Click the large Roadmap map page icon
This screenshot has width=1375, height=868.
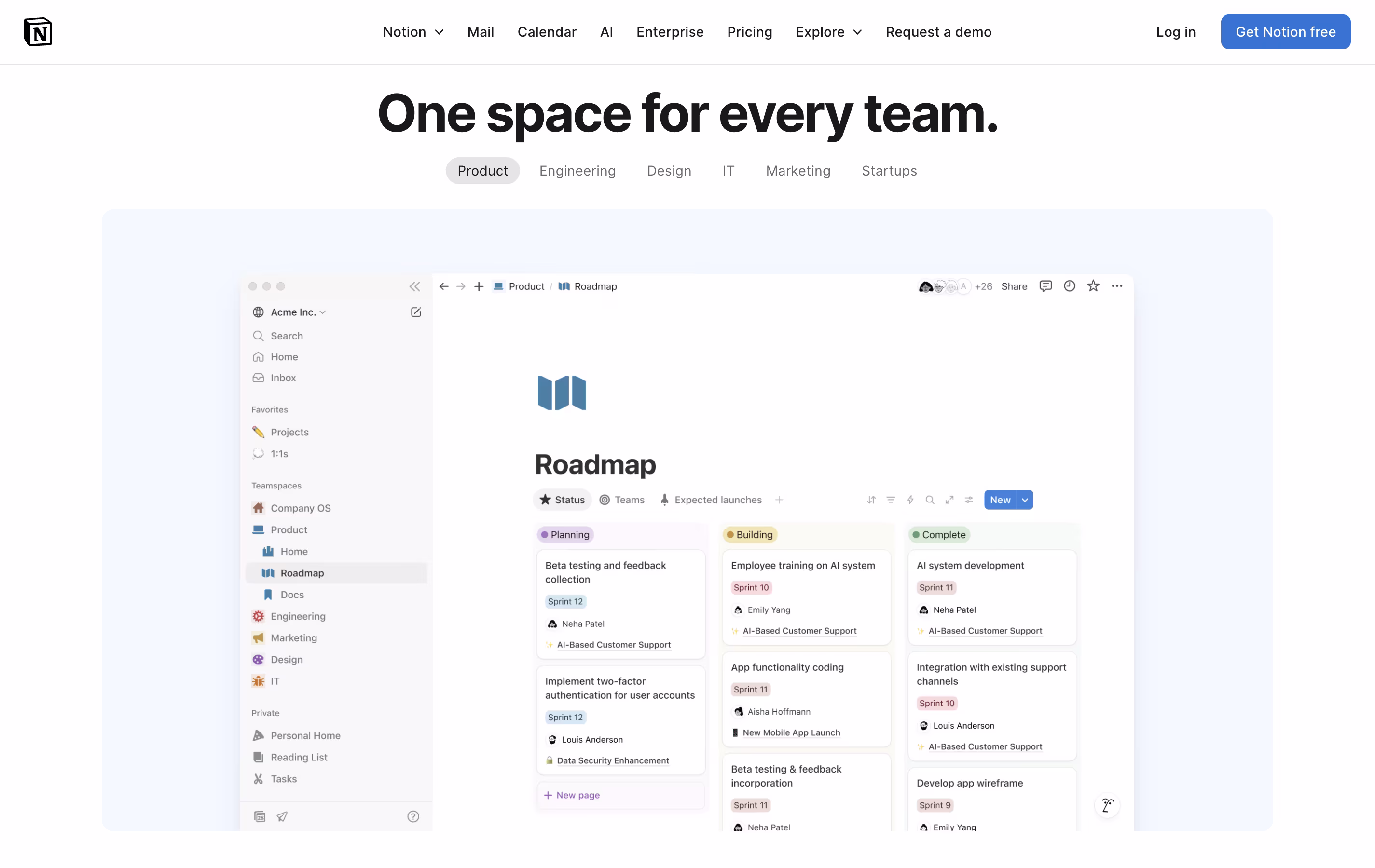(x=562, y=393)
